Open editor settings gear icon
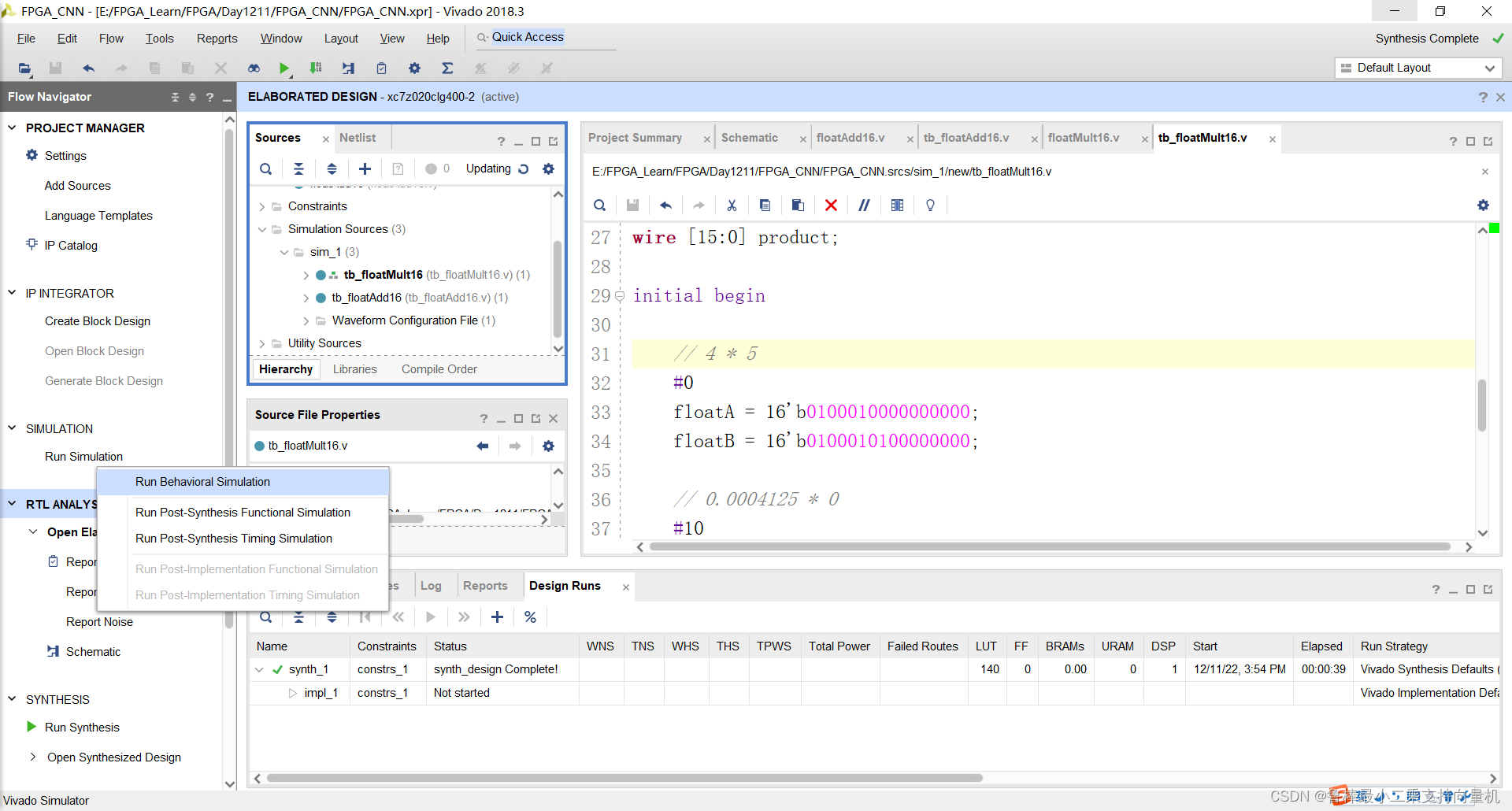The height and width of the screenshot is (811, 1512). coord(1483,206)
